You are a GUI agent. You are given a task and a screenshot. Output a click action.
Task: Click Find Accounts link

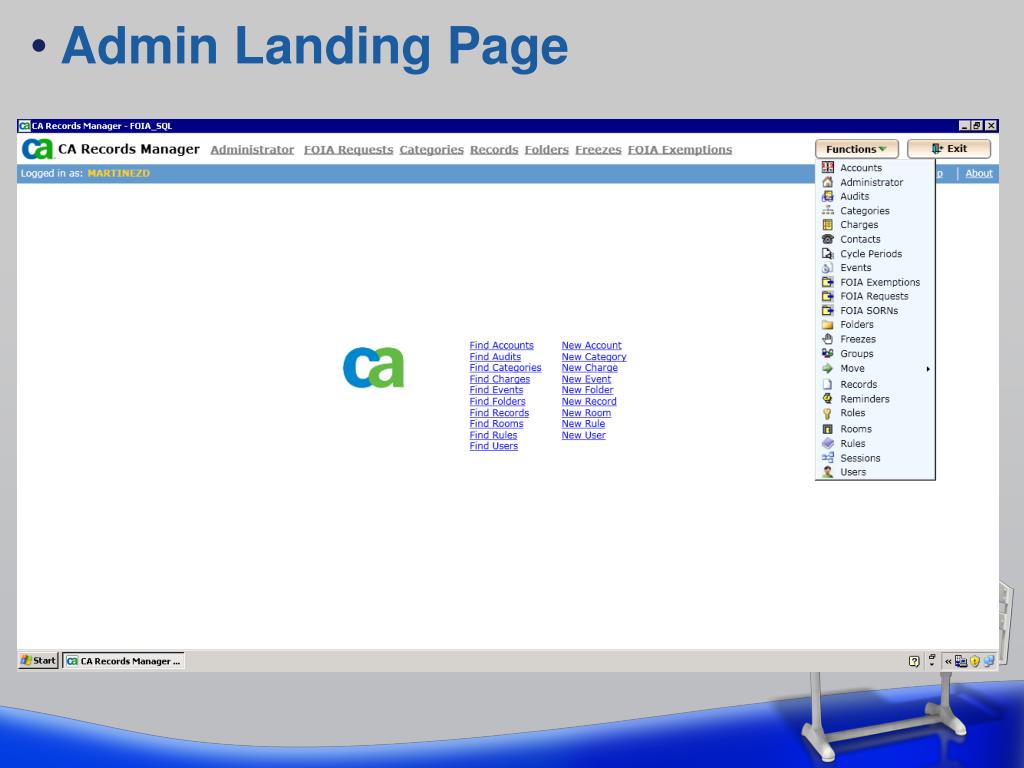502,345
